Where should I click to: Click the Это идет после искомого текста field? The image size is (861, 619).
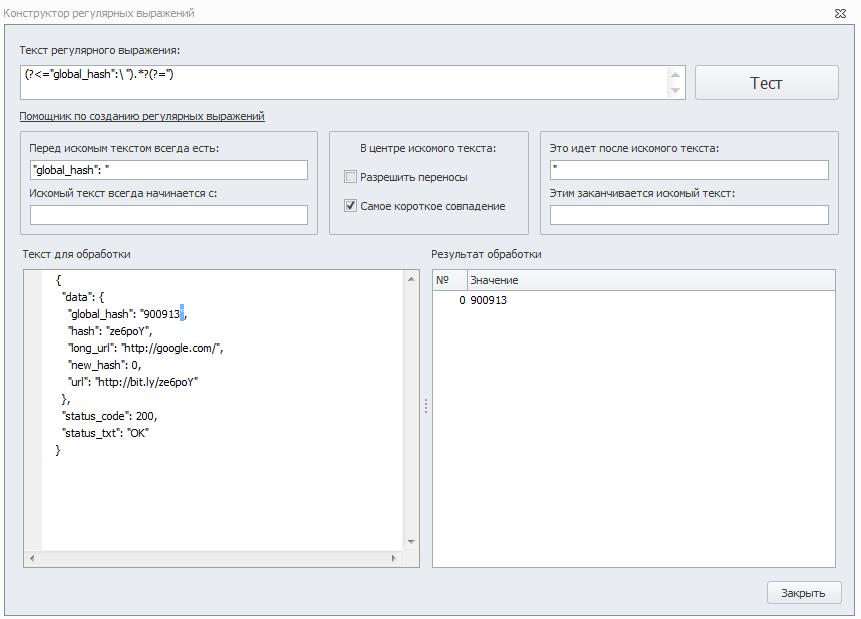pyautogui.click(x=689, y=170)
